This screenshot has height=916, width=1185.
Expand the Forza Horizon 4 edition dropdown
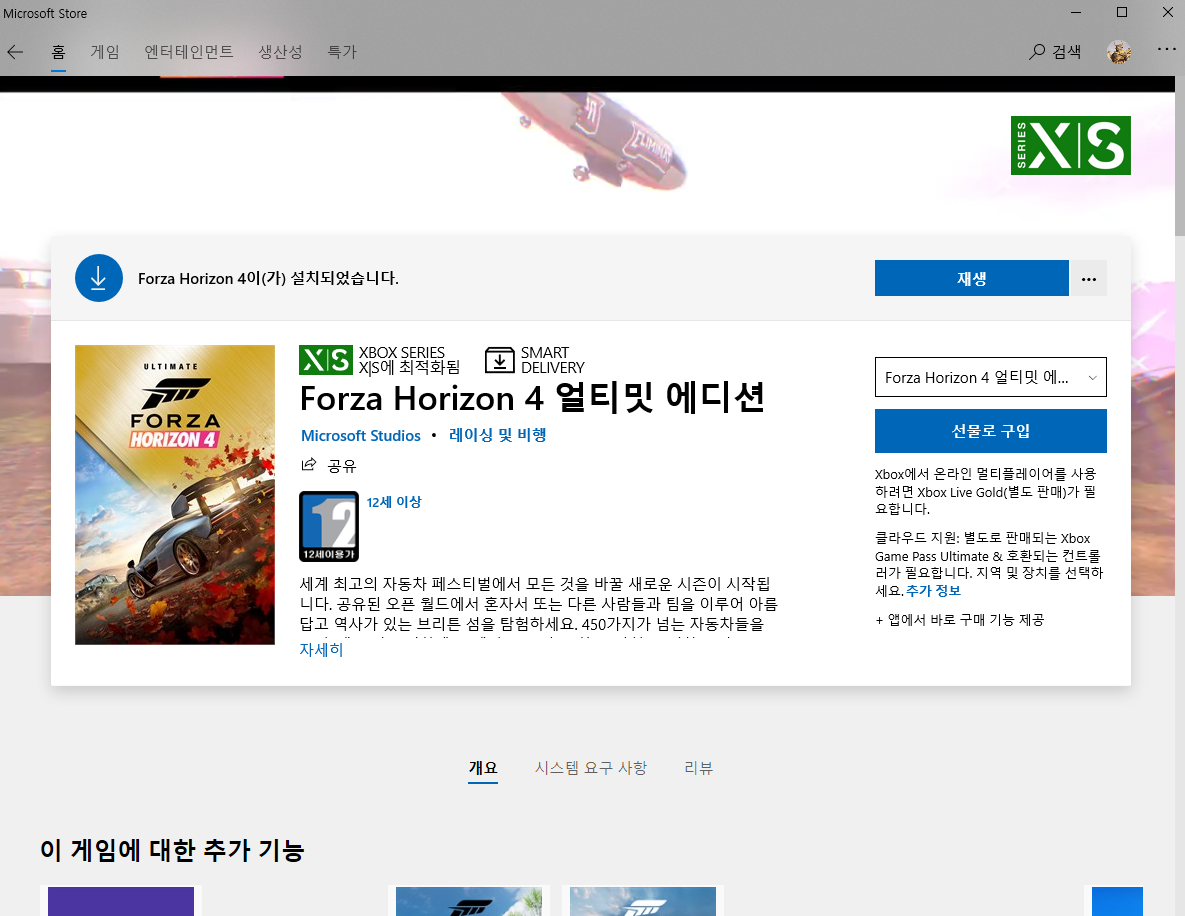coord(991,377)
